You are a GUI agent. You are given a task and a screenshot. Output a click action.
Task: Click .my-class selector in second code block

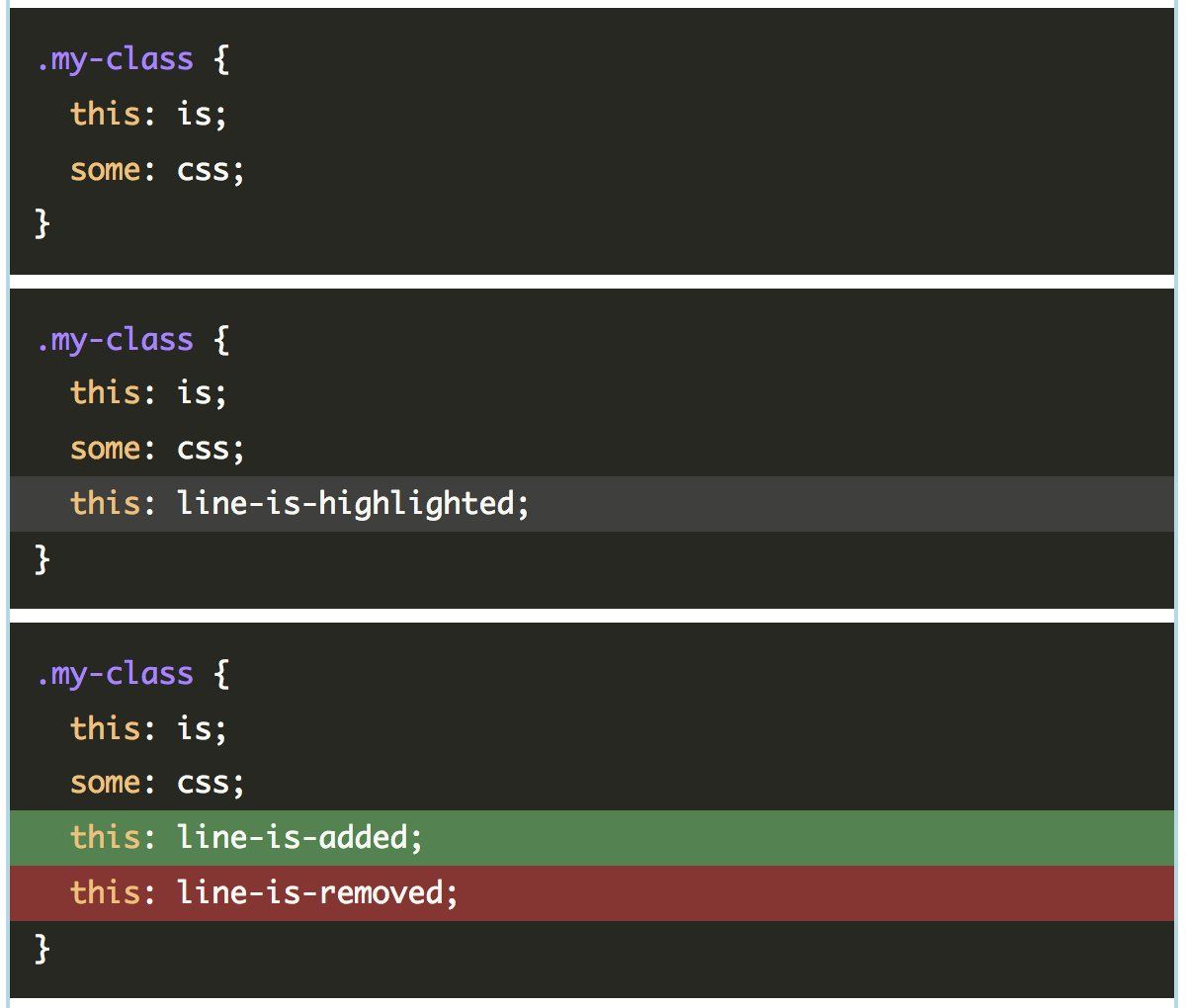click(x=115, y=340)
